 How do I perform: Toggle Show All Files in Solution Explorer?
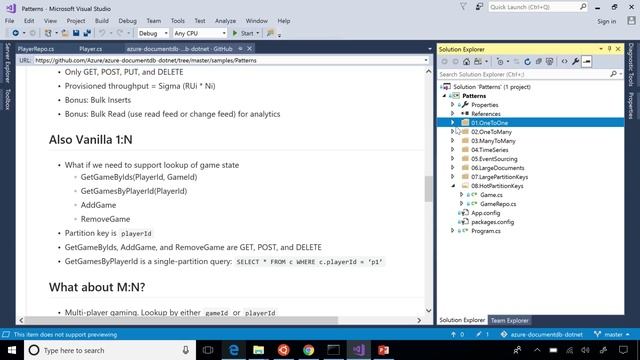549,62
